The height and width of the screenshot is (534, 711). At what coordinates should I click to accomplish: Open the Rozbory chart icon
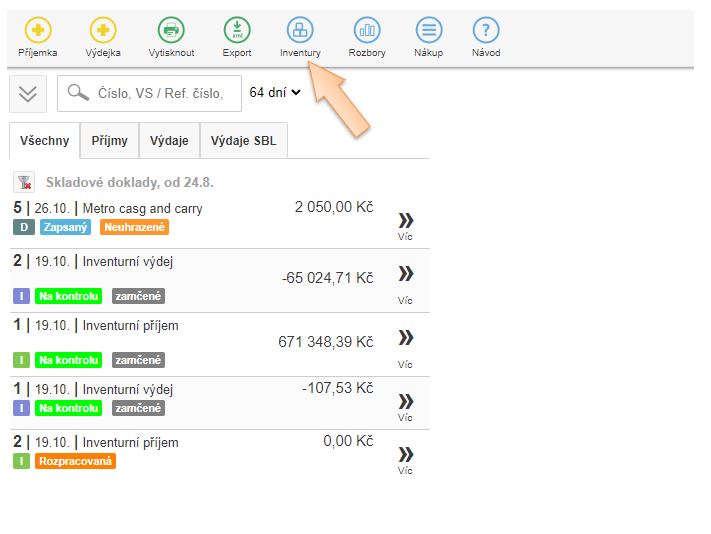click(367, 31)
